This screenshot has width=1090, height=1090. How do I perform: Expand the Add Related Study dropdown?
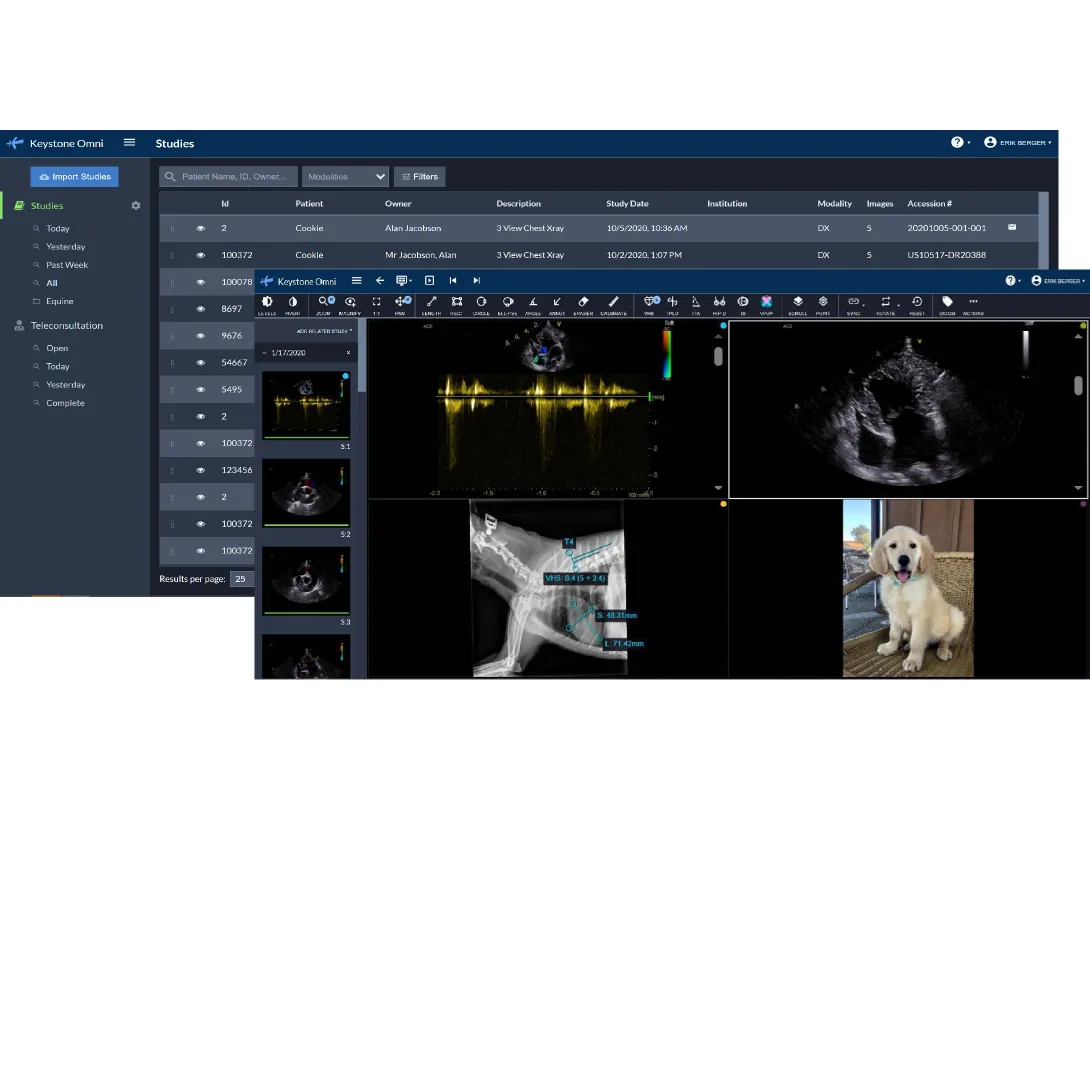324,330
